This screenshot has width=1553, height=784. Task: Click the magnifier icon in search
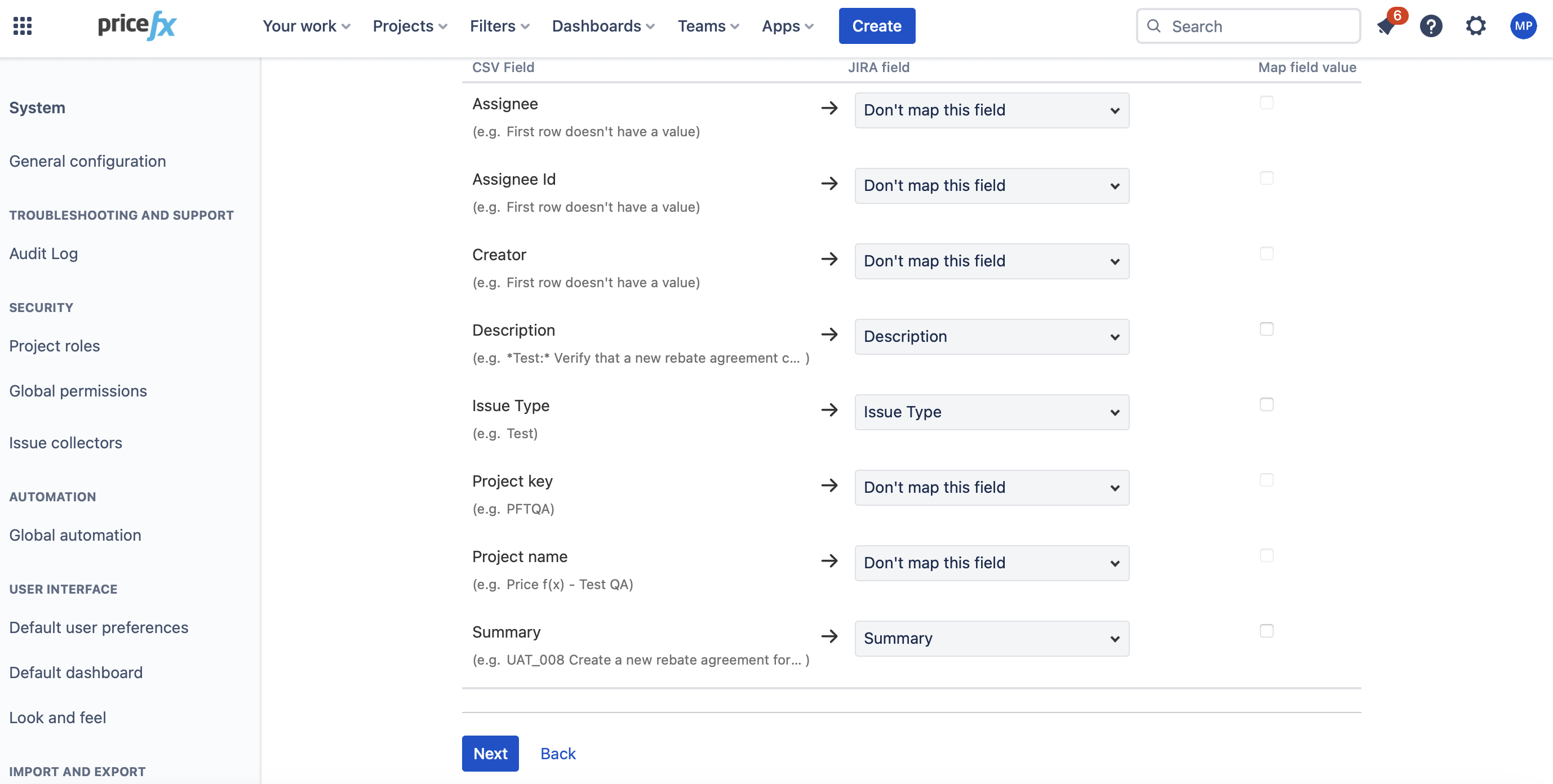(1154, 26)
